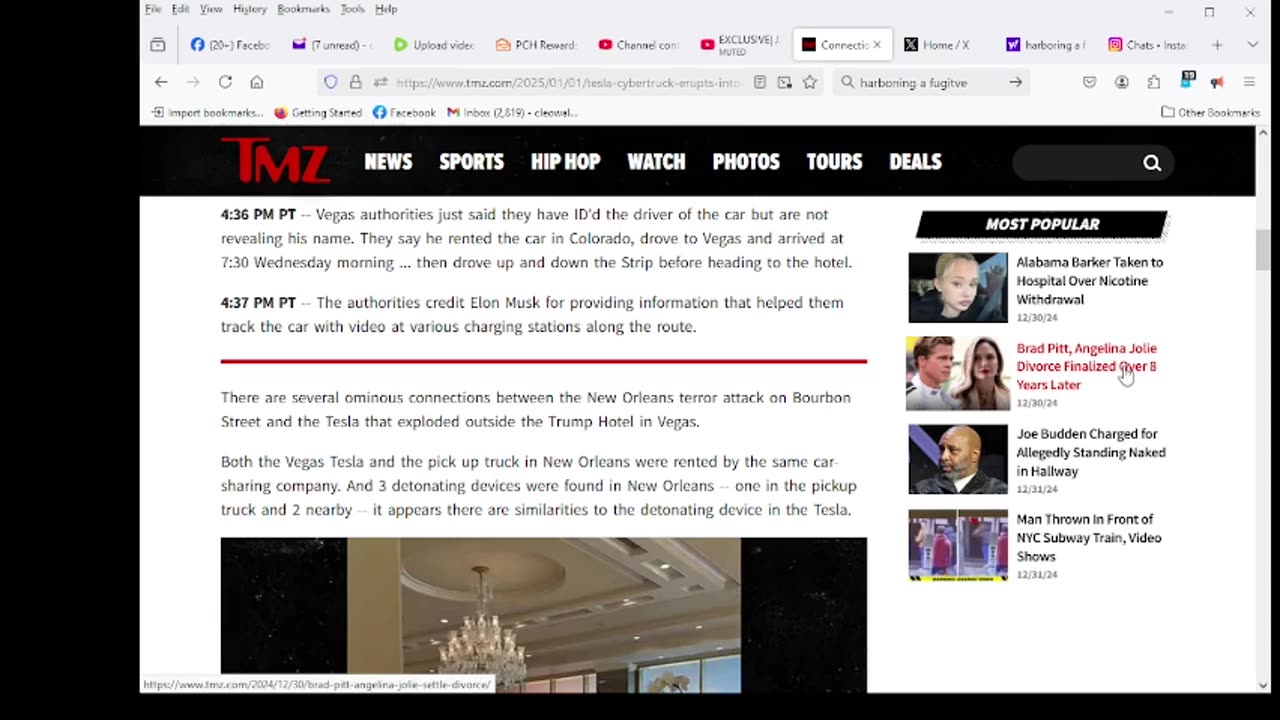Open the Firefox application menu

(x=1249, y=82)
